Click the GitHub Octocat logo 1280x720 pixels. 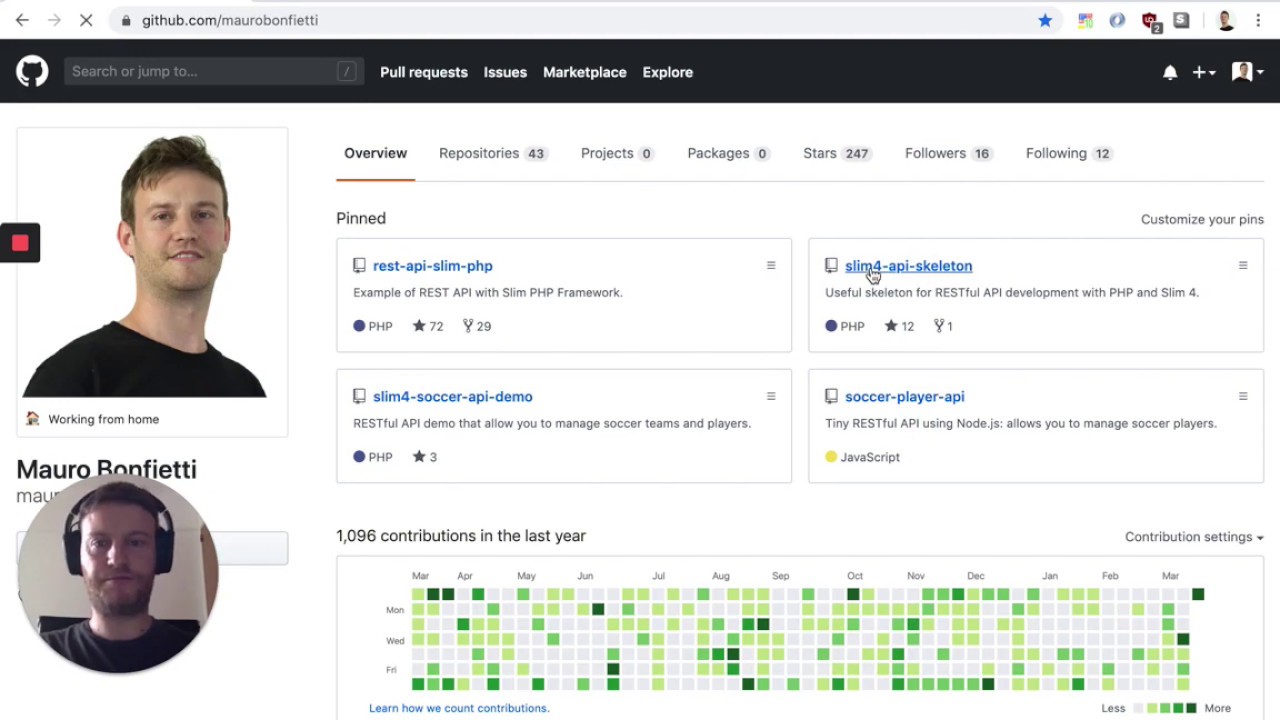(x=32, y=71)
